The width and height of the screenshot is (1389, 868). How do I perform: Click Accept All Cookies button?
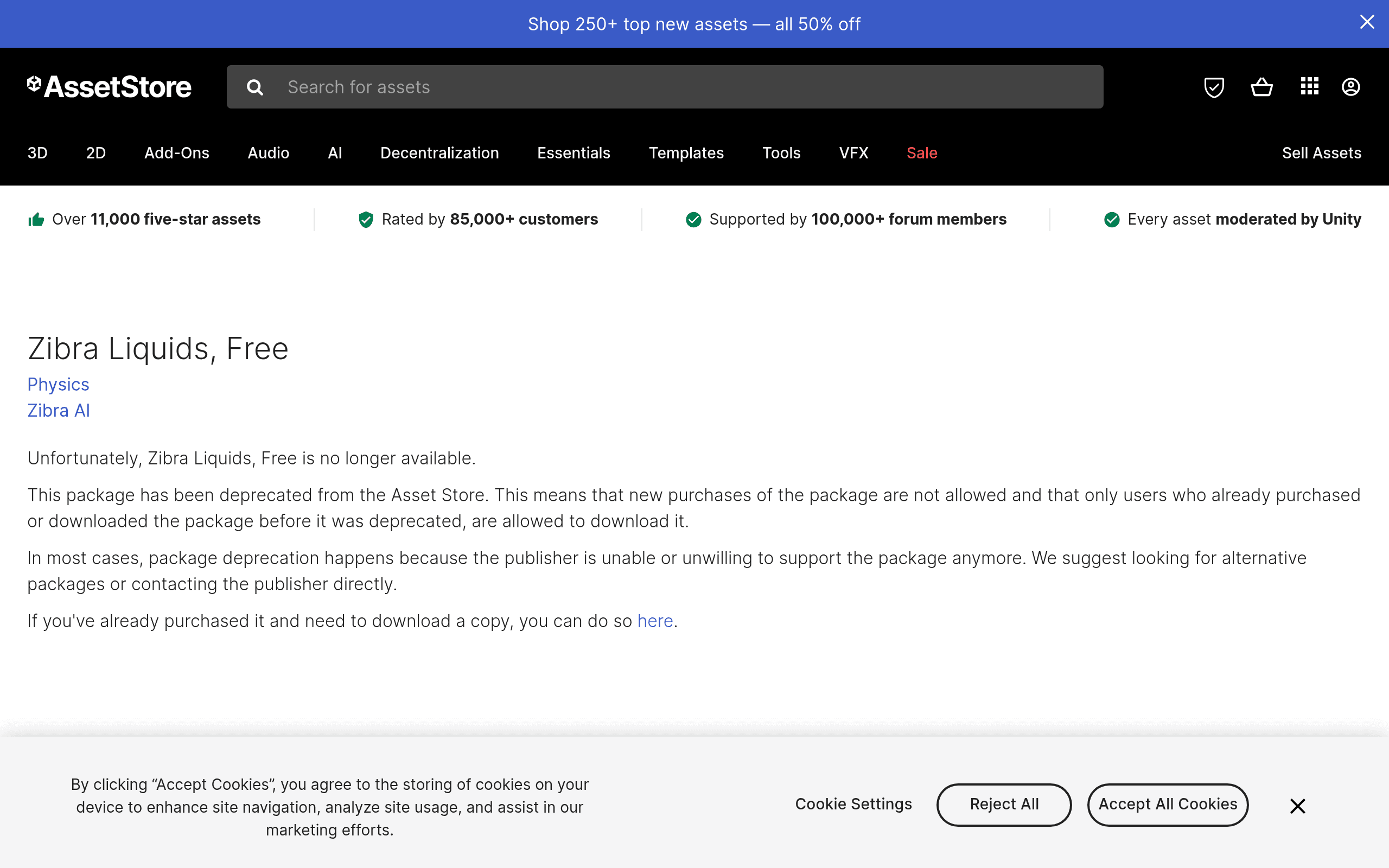(1168, 805)
